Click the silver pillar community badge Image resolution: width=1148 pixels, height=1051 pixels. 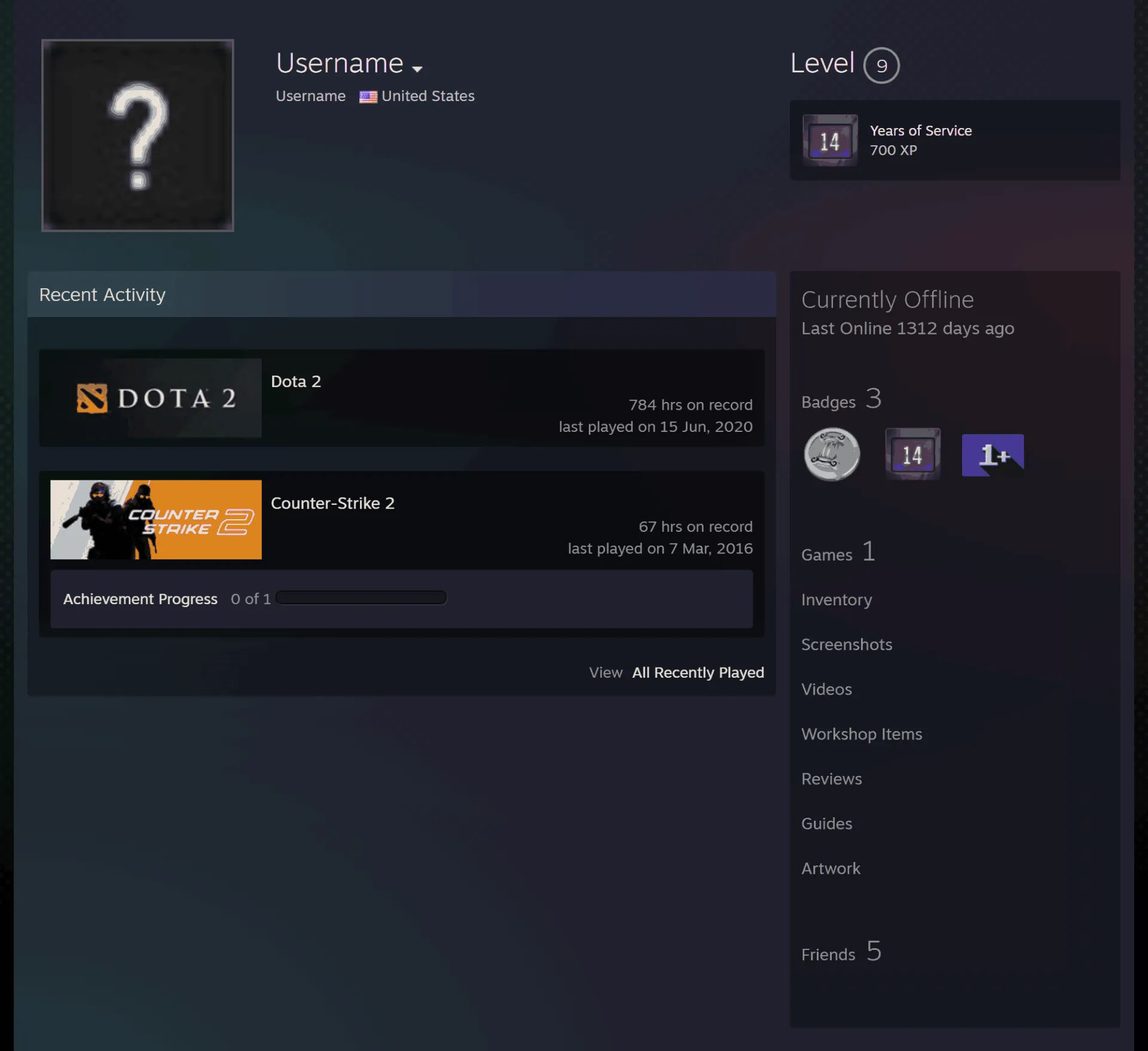832,454
